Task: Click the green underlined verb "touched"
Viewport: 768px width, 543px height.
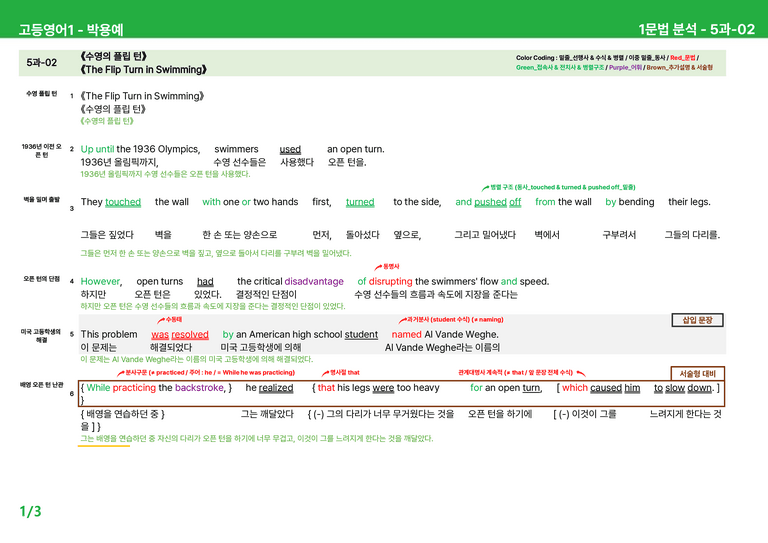Action: point(123,202)
